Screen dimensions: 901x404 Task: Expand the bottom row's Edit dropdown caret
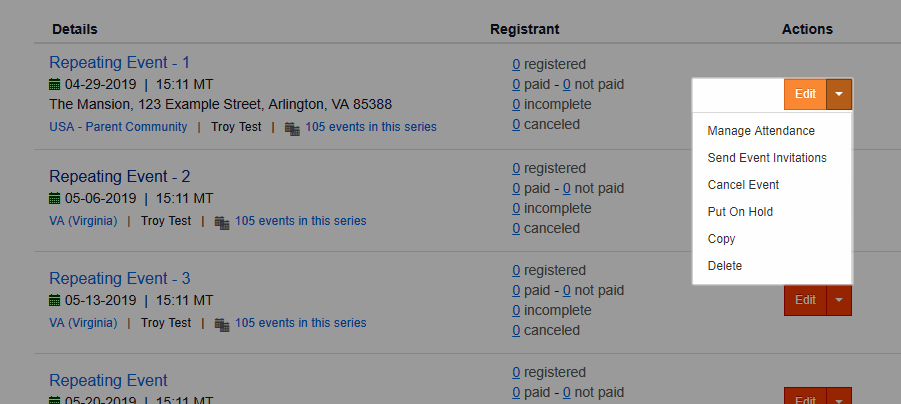click(x=839, y=398)
